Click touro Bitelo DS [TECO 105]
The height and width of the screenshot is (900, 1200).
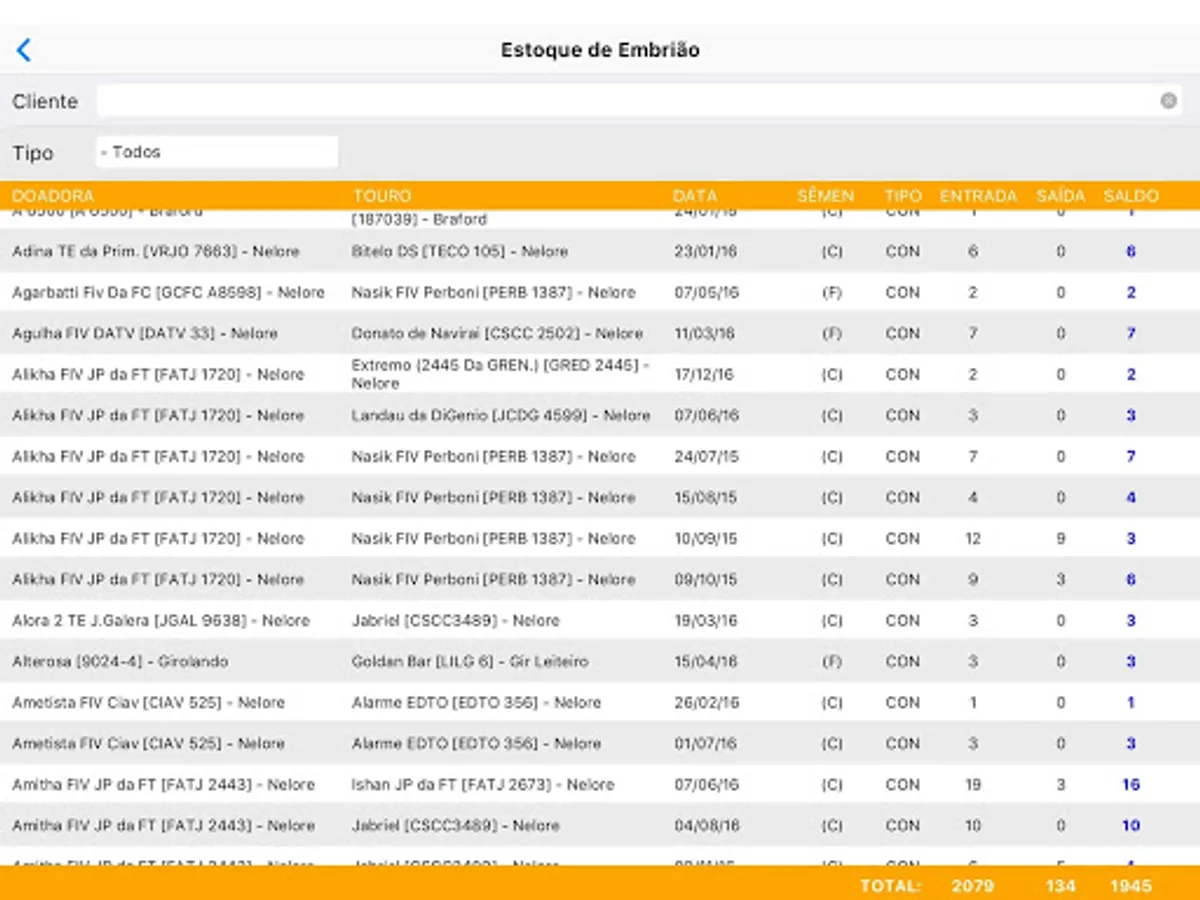coord(460,251)
